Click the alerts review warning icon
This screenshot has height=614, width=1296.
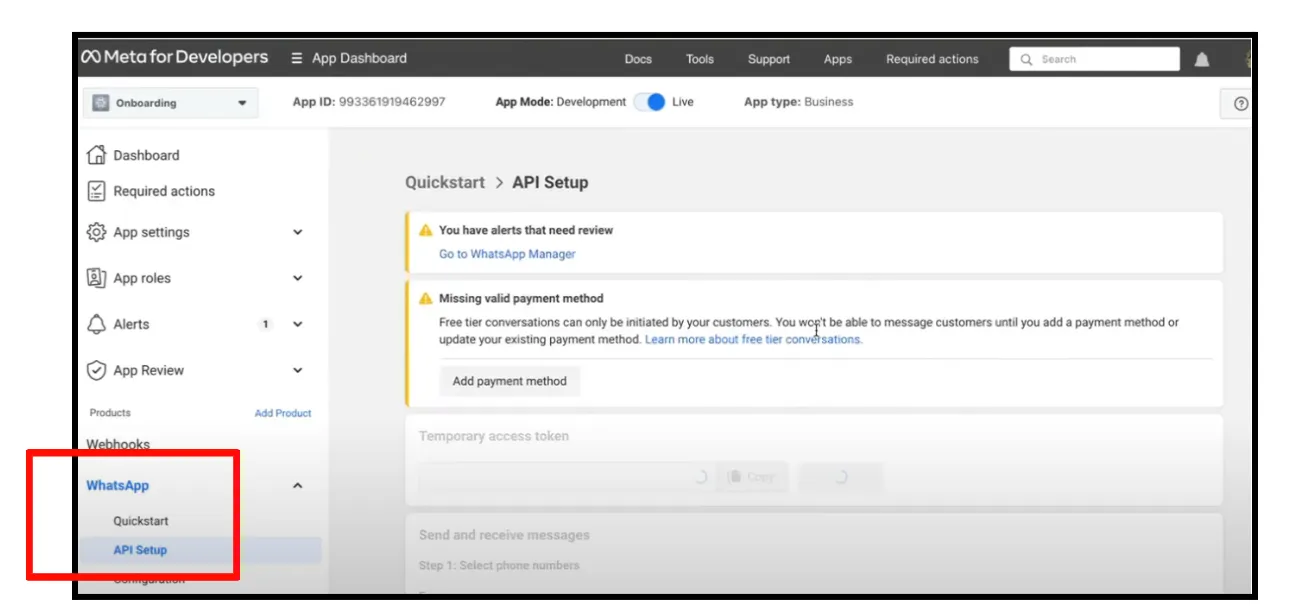[x=426, y=230]
